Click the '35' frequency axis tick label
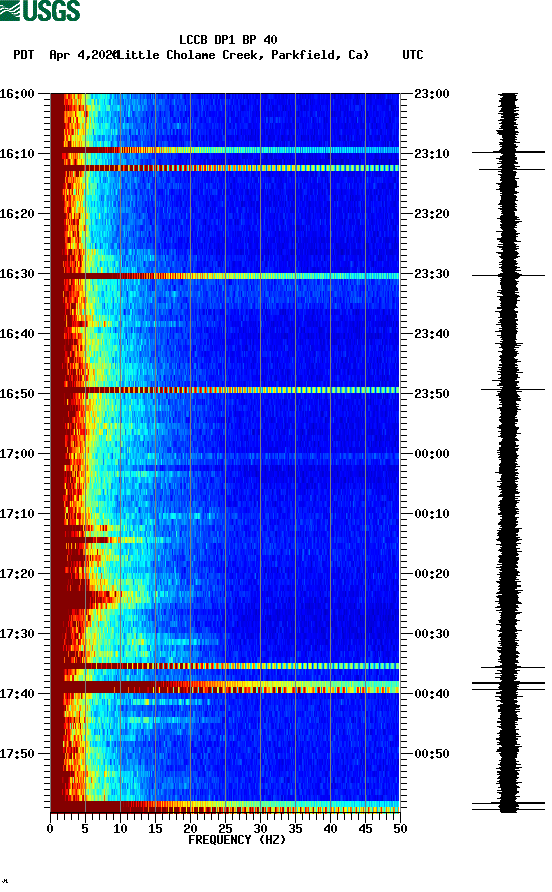 click(295, 829)
